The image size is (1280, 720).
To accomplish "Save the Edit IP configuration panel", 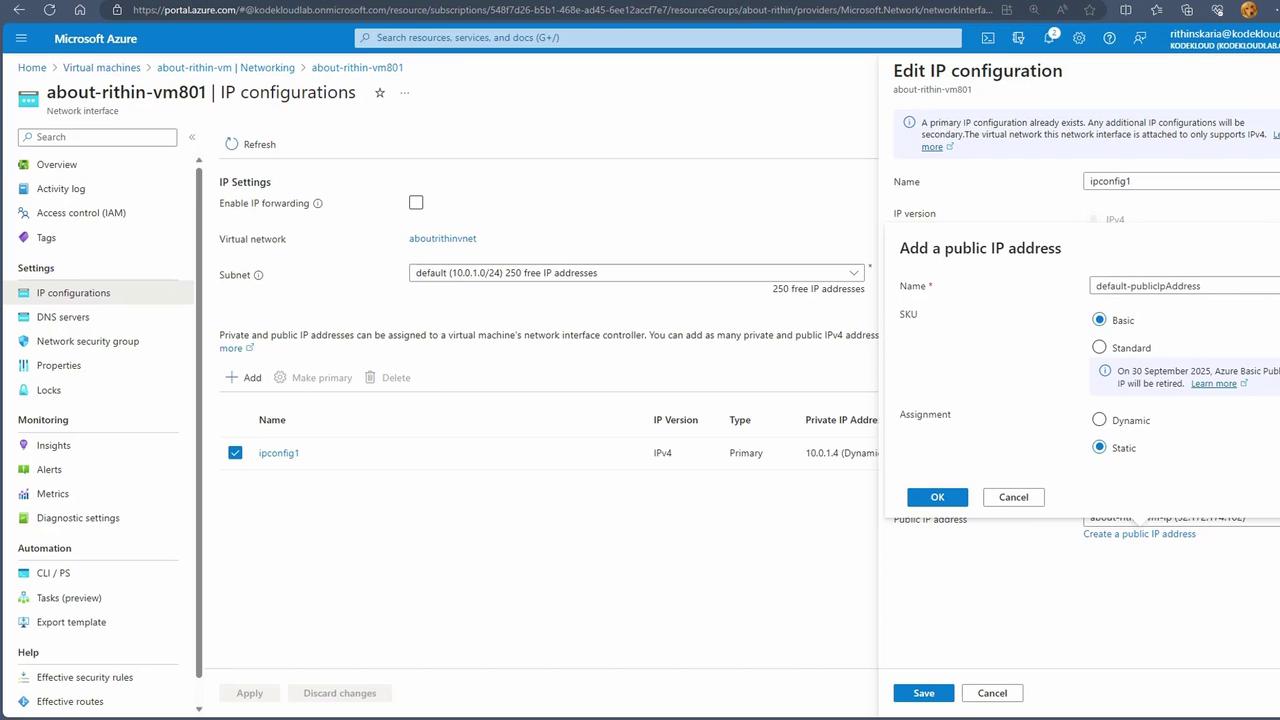I will (x=923, y=693).
